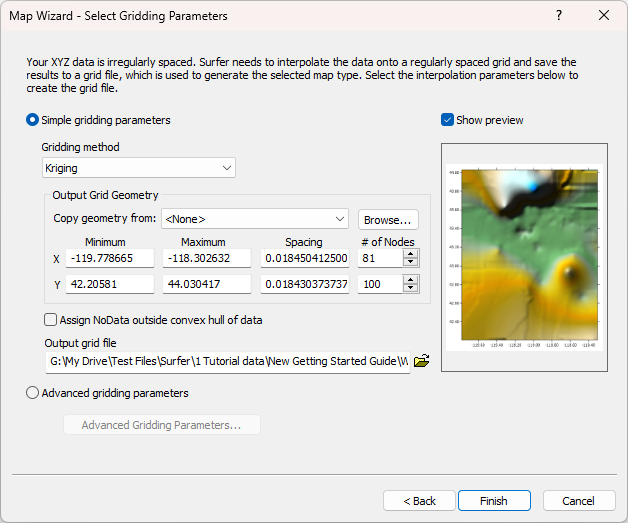Decrease X number of nodes with down arrow
Image resolution: width=628 pixels, height=523 pixels.
coord(411,263)
